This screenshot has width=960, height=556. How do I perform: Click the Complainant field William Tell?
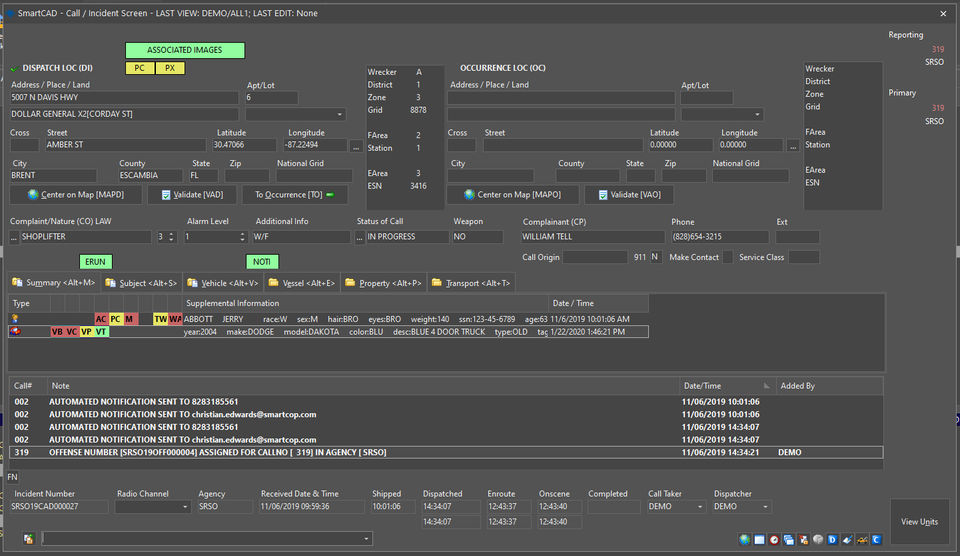coord(592,237)
